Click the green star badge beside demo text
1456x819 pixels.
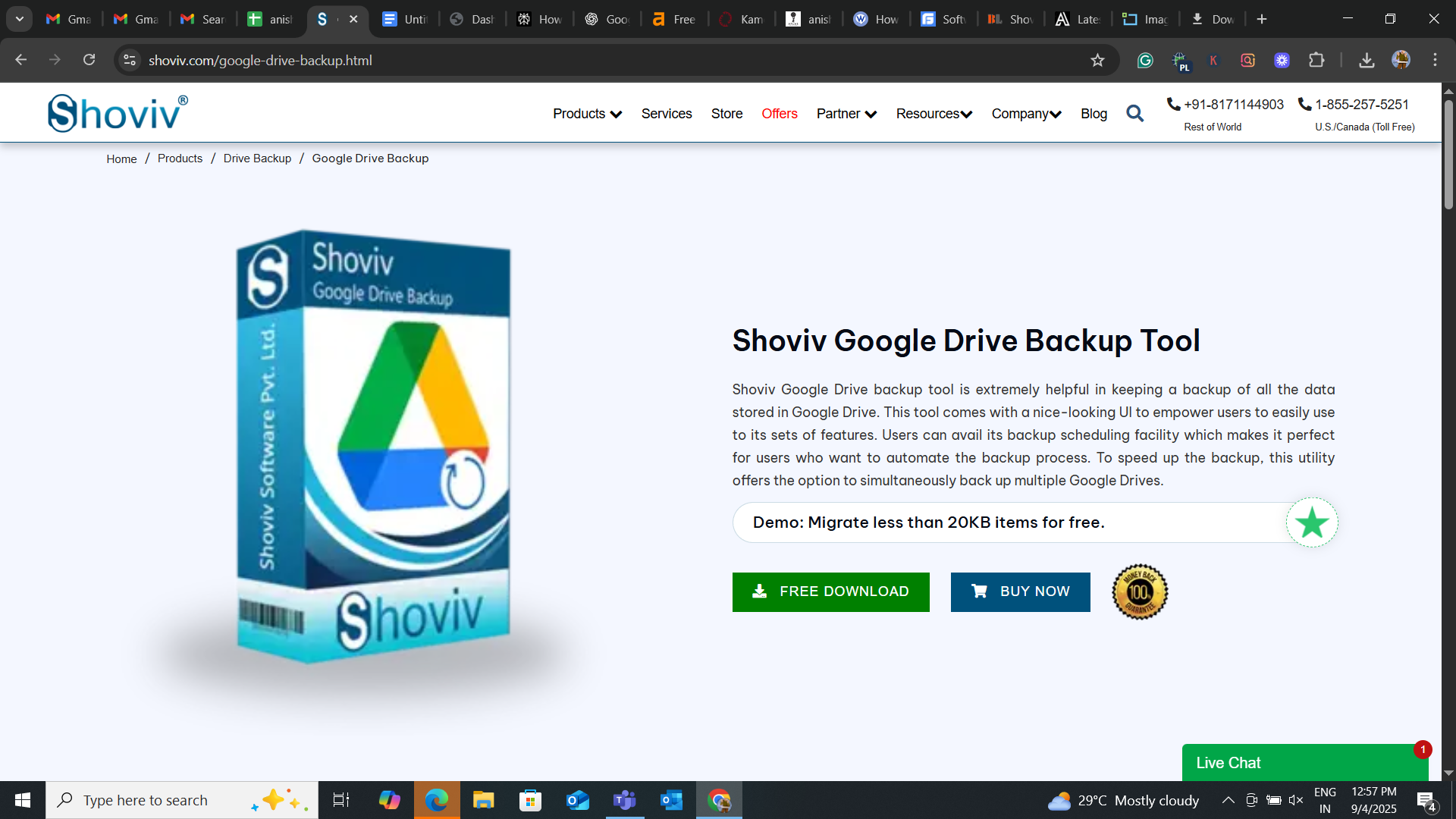(1312, 522)
